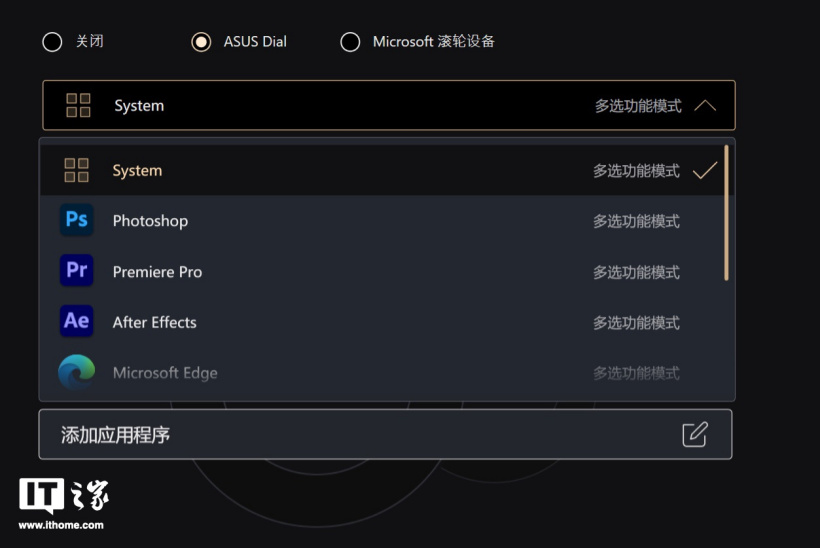Click the app list vertical scrollbar
Screen dimensions: 820x548
coord(726,212)
